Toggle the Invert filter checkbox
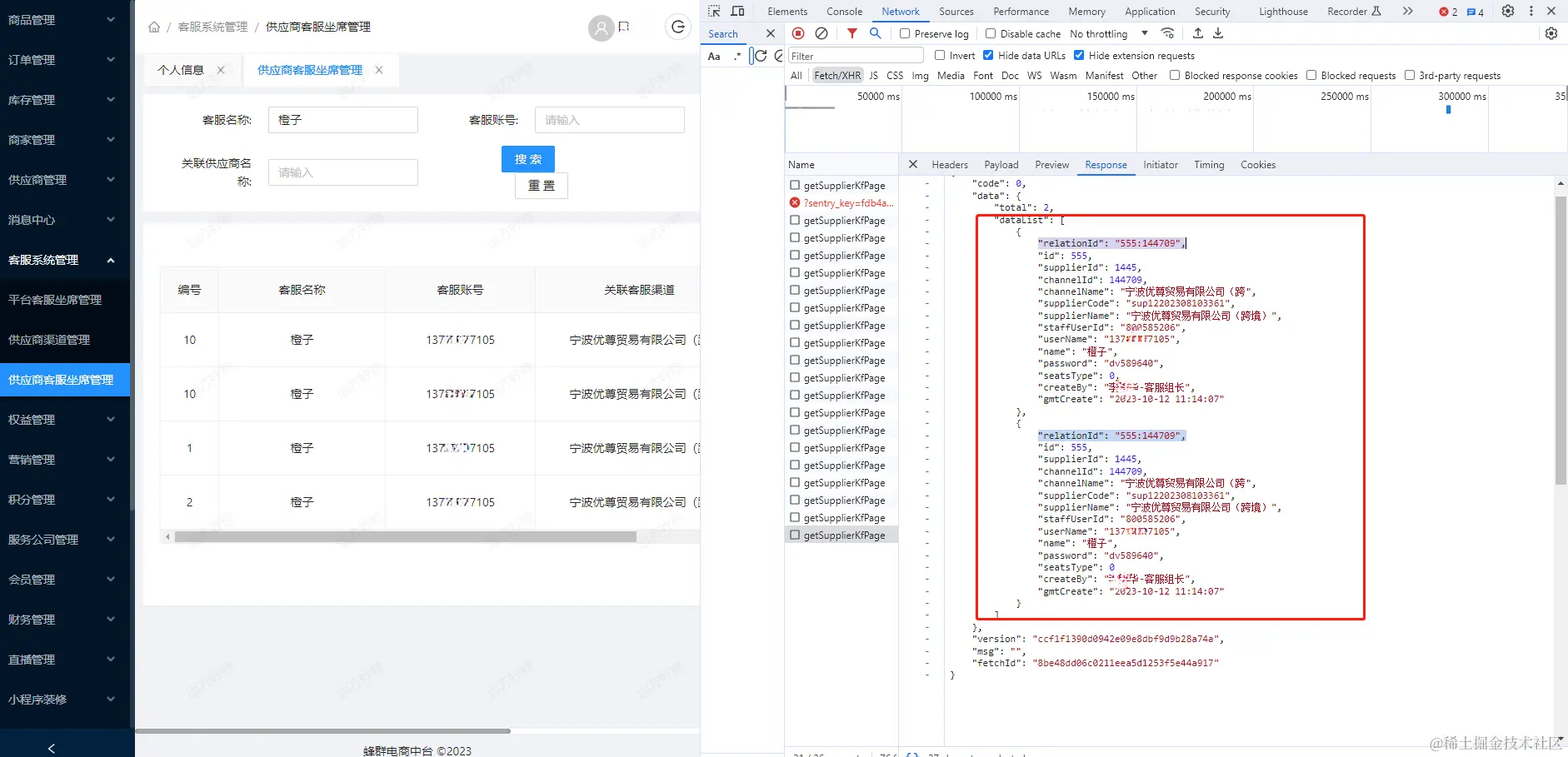 (940, 55)
